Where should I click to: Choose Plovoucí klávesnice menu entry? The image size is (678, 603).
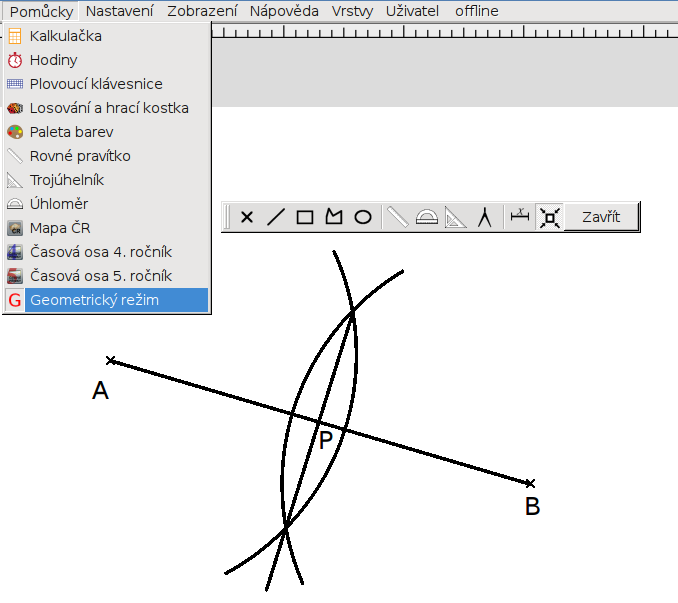(x=107, y=84)
